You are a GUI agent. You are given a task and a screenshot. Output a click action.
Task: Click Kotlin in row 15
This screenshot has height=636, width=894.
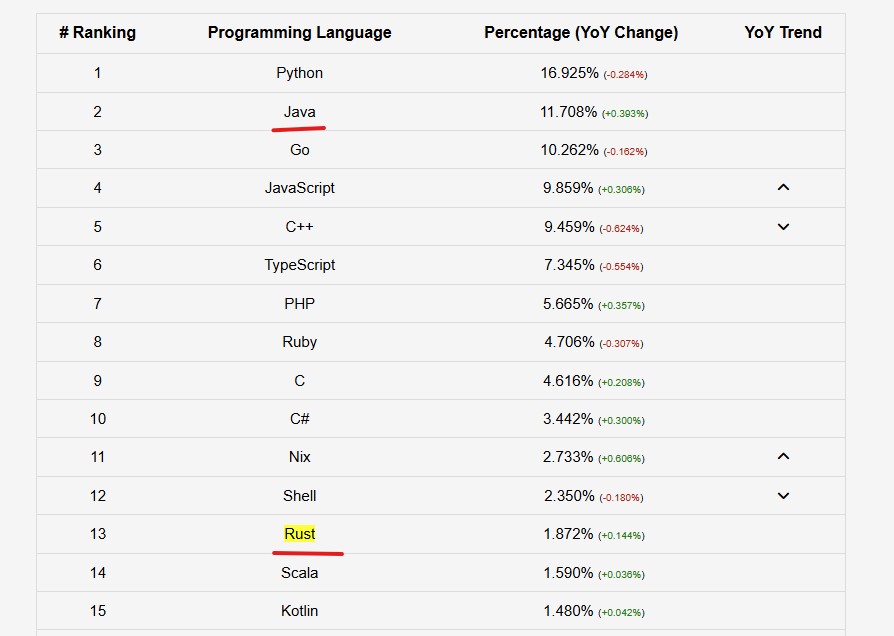click(x=299, y=611)
